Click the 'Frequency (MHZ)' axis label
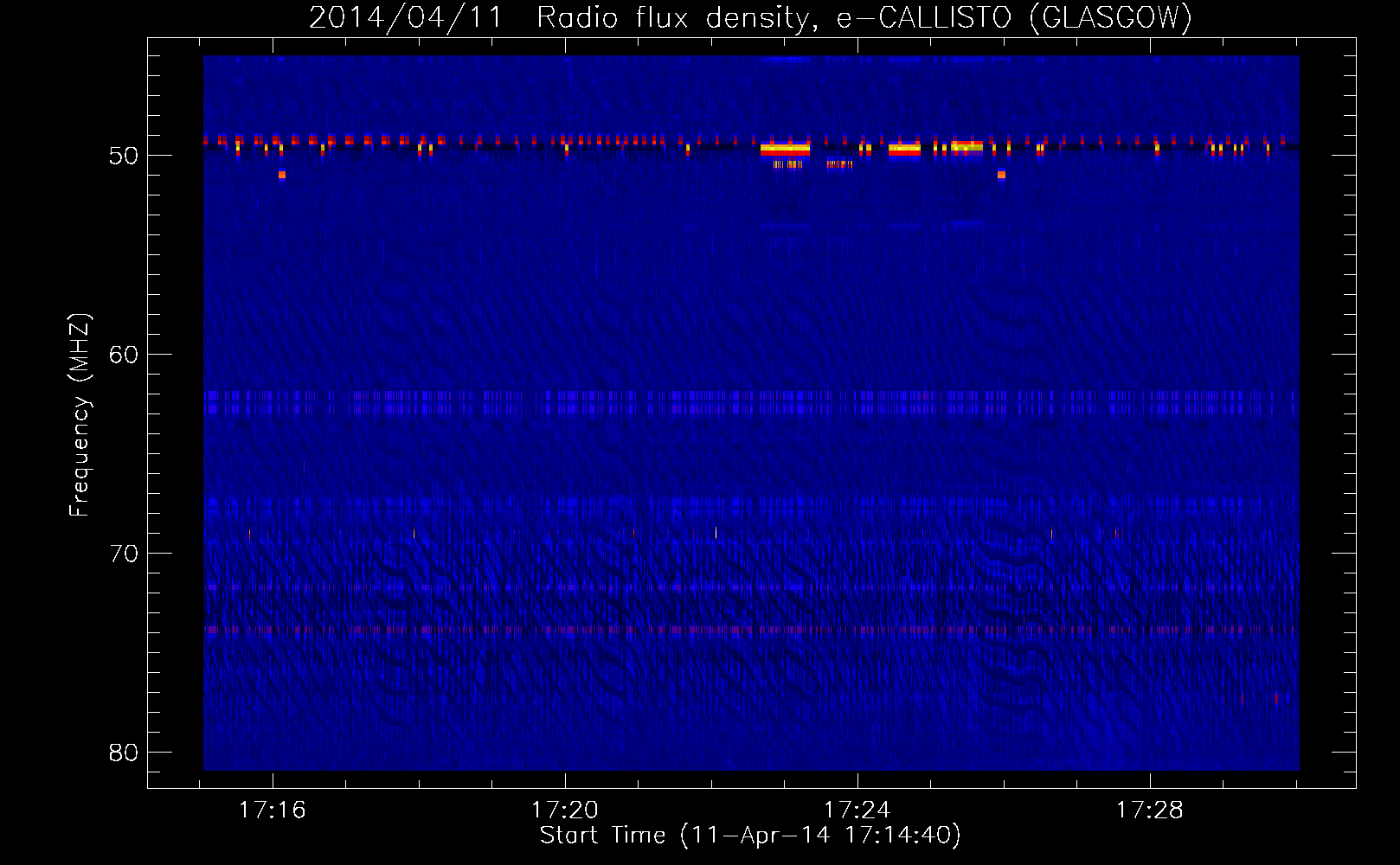The height and width of the screenshot is (865, 1400). point(80,415)
